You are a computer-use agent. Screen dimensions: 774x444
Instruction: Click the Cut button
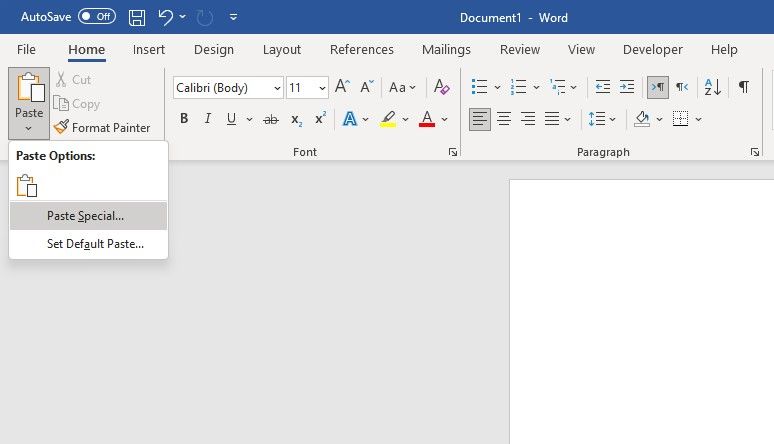point(72,79)
